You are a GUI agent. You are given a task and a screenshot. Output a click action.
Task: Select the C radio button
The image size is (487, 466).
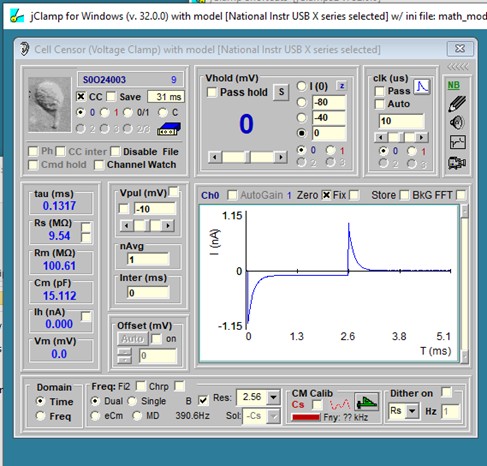[x=163, y=112]
